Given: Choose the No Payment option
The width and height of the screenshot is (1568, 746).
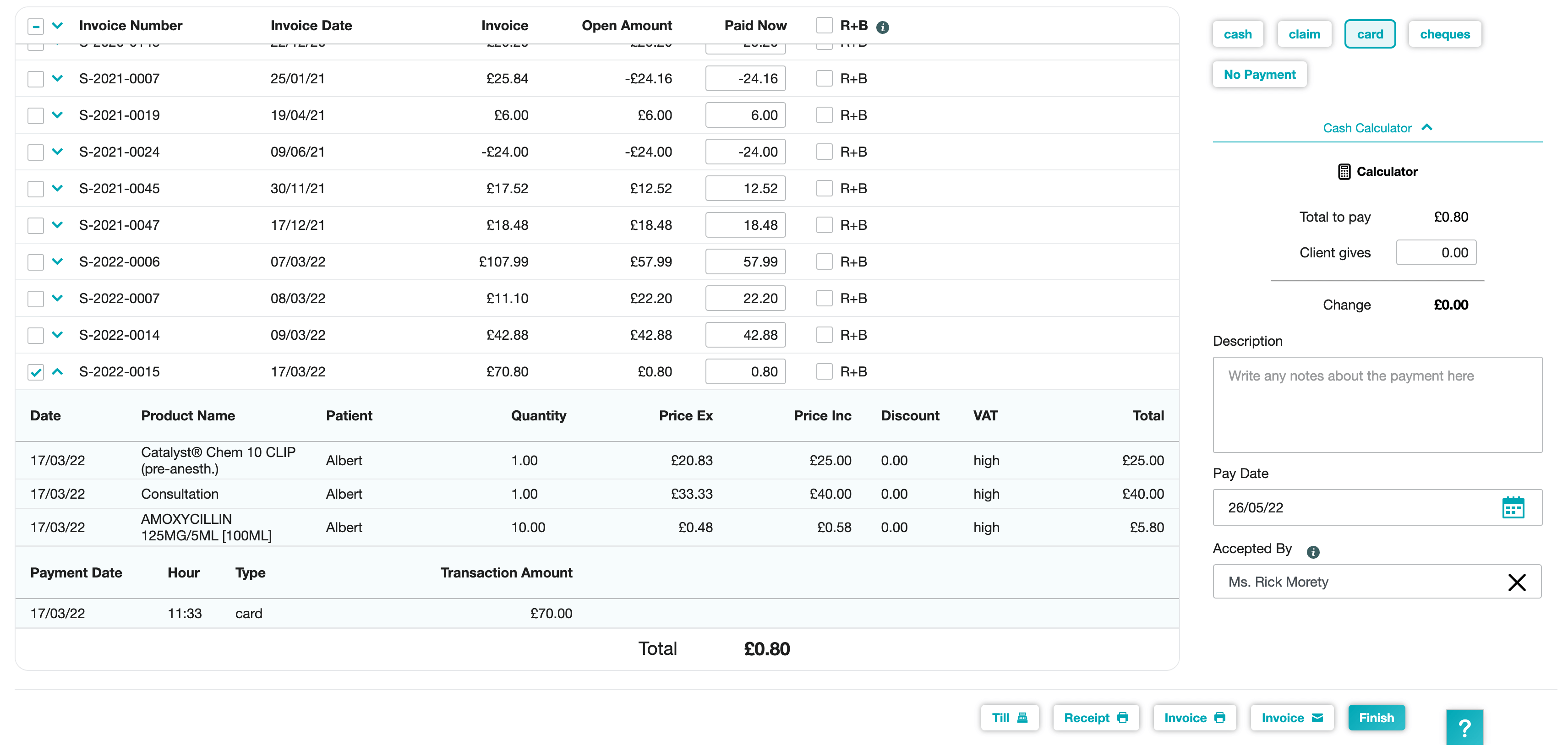Looking at the screenshot, I should (x=1259, y=74).
